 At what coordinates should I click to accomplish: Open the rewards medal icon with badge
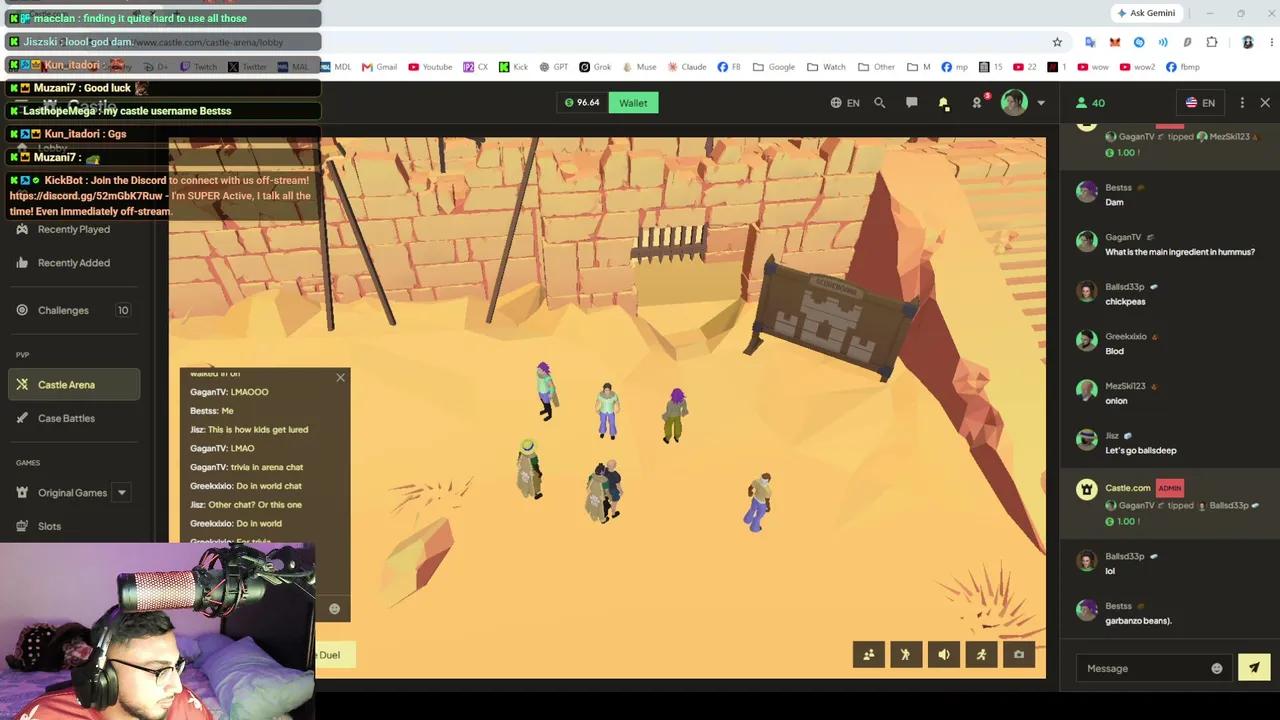pyautogui.click(x=978, y=103)
